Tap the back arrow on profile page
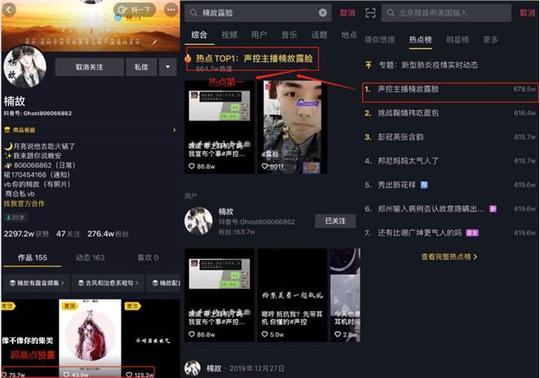Screen dimensions: 540x378 (x=9, y=10)
